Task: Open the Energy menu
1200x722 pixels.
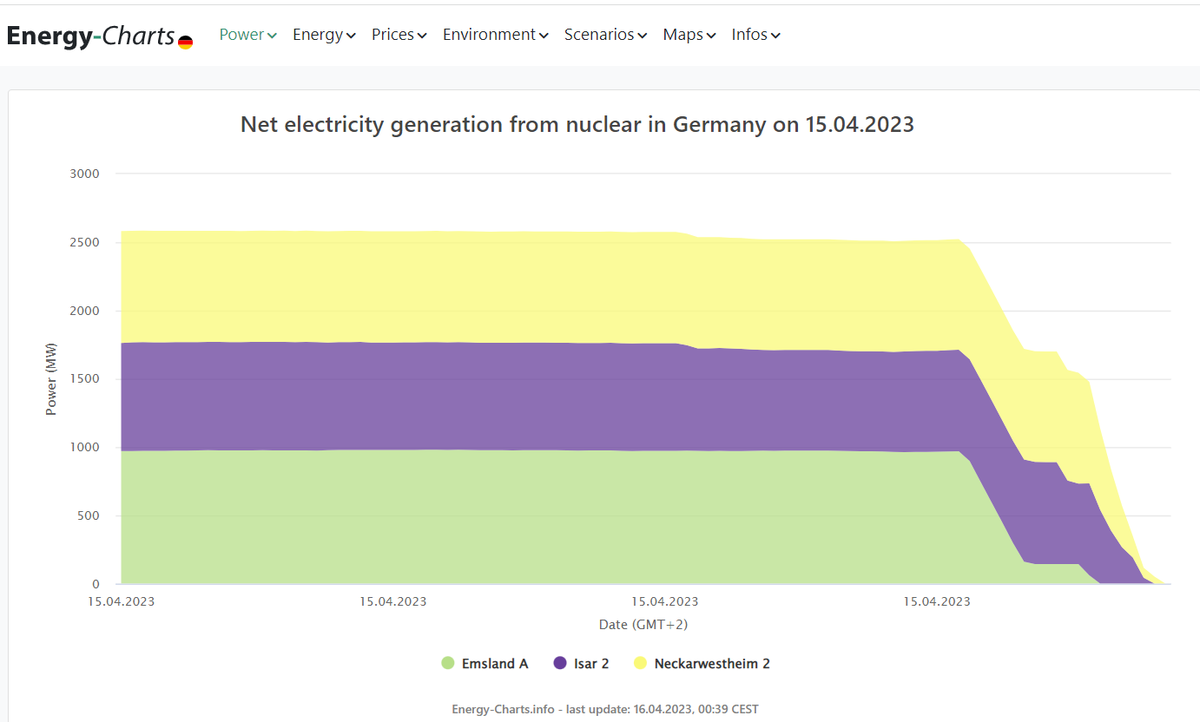Action: tap(324, 34)
